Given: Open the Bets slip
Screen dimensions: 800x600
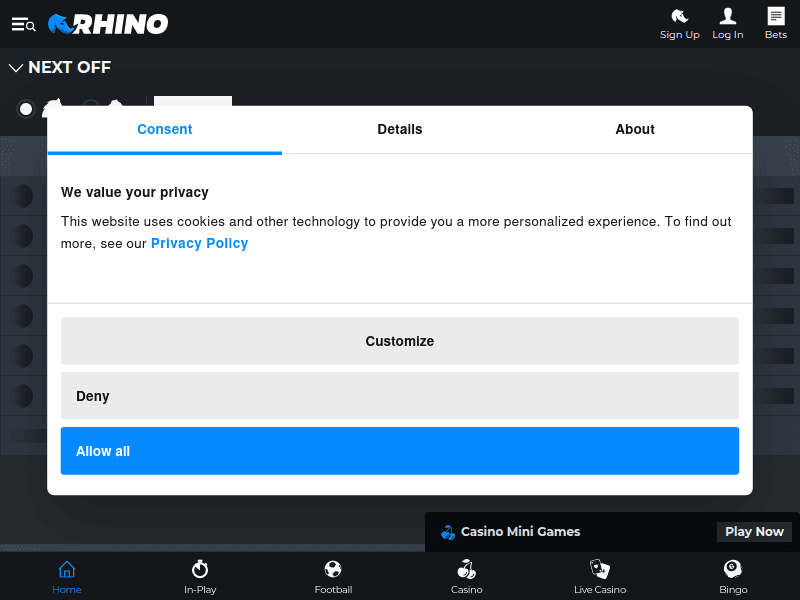Looking at the screenshot, I should click(776, 24).
